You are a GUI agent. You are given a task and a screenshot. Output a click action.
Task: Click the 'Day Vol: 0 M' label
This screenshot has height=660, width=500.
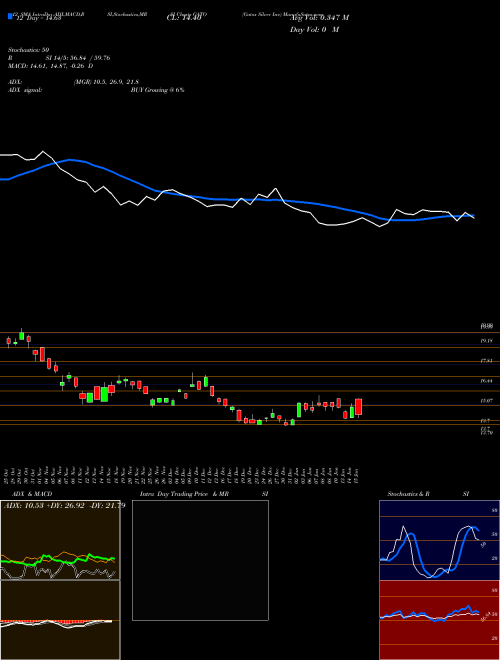pyautogui.click(x=314, y=30)
